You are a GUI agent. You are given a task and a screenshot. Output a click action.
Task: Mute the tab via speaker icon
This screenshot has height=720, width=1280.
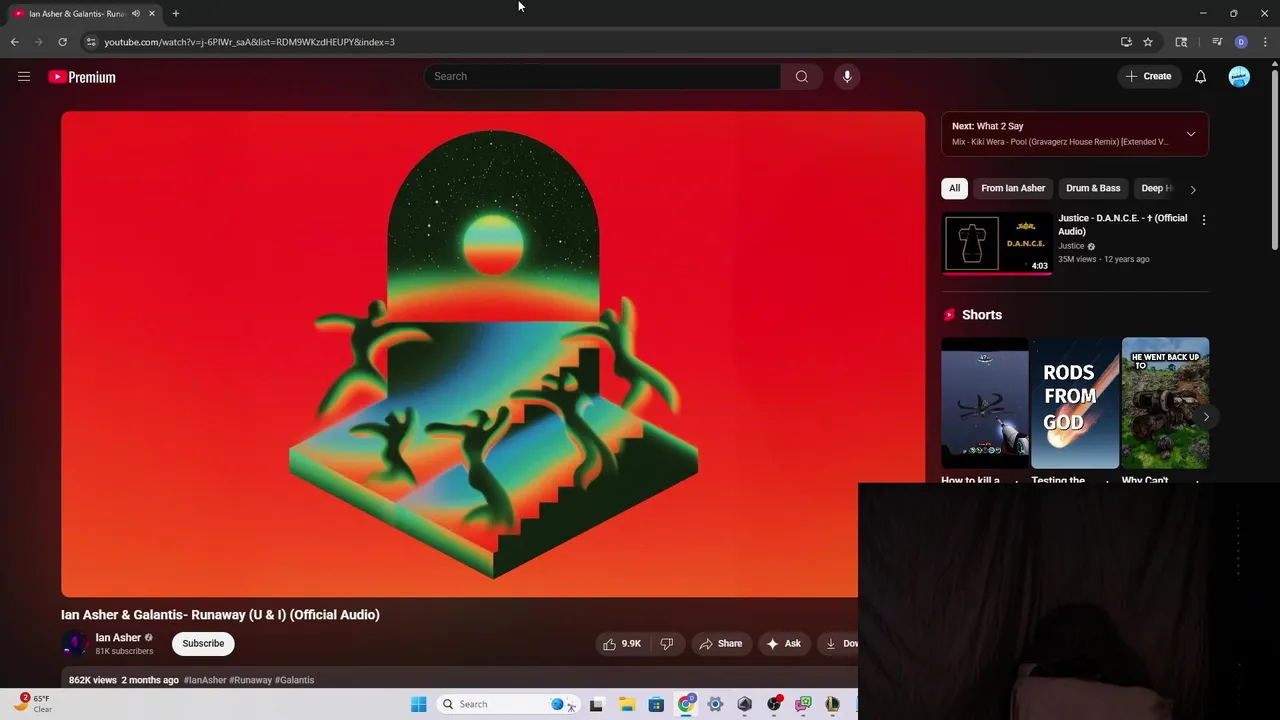click(135, 14)
